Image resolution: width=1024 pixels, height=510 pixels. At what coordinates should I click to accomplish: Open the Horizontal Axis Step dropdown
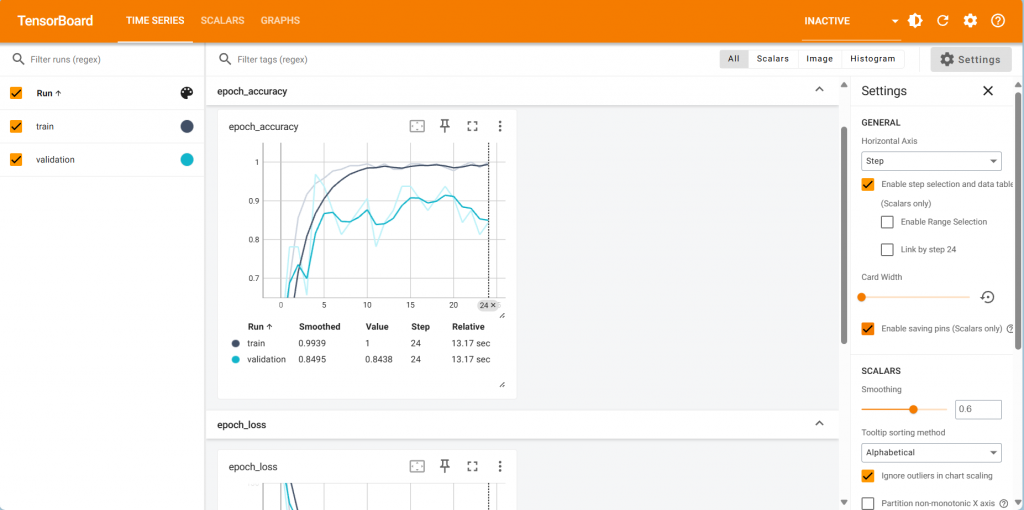pyautogui.click(x=931, y=161)
